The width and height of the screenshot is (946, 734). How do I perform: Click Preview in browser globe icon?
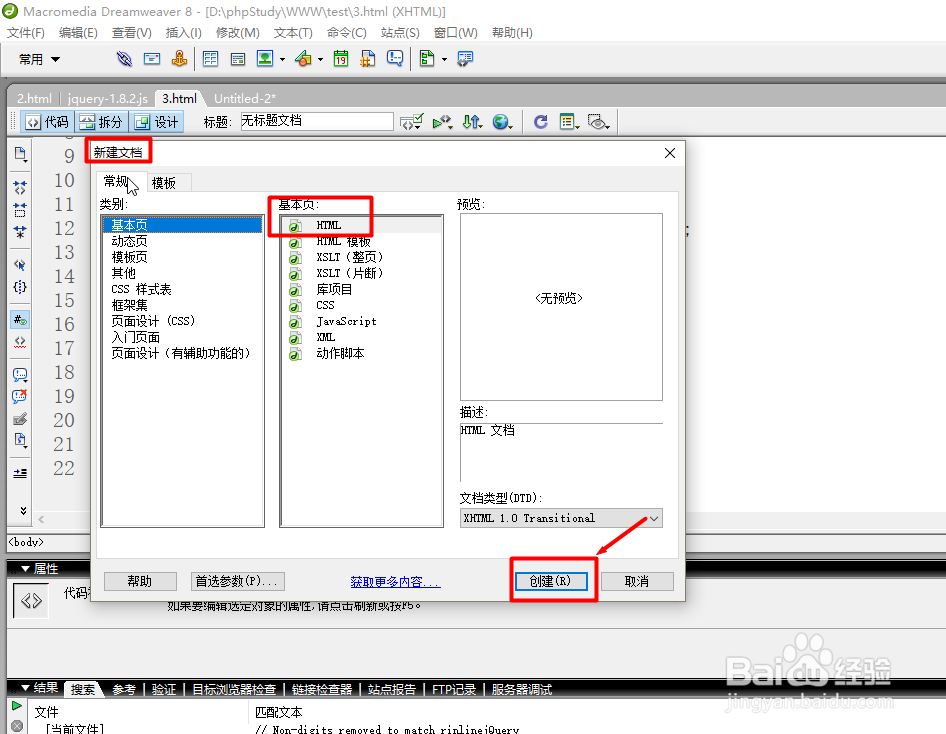click(501, 122)
